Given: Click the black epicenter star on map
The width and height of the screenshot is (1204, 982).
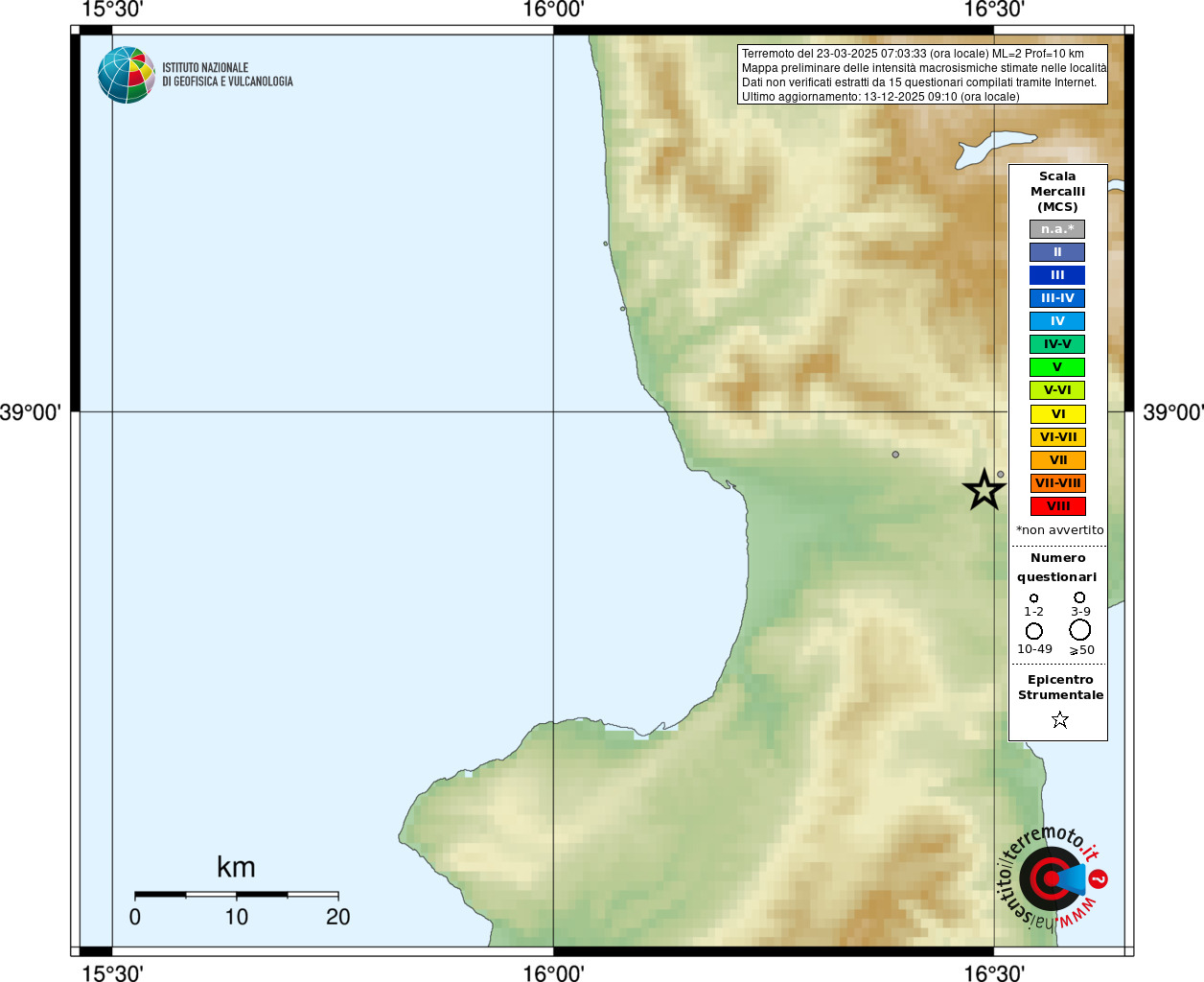Looking at the screenshot, I should tap(984, 490).
